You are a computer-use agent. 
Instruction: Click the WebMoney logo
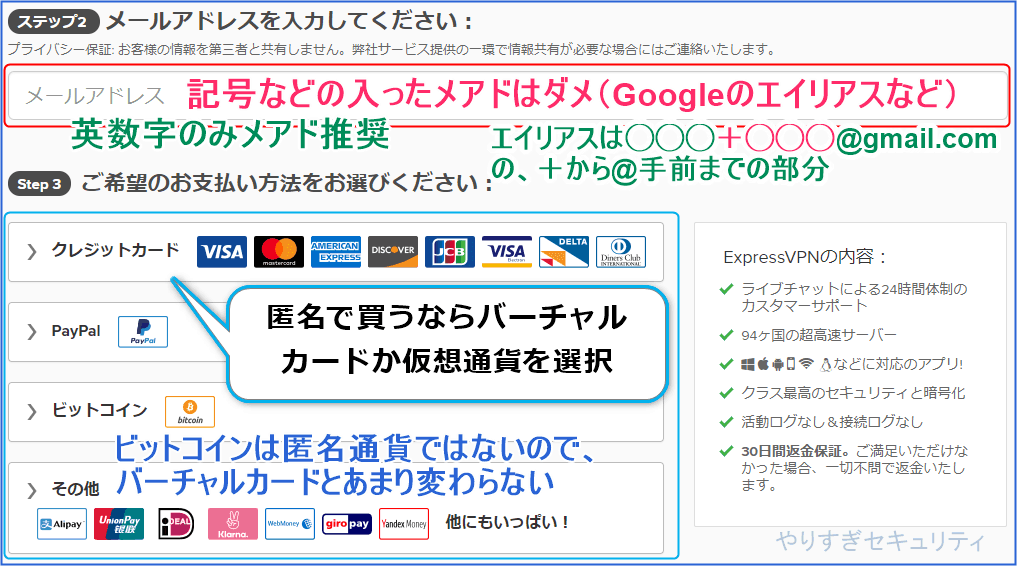(290, 524)
